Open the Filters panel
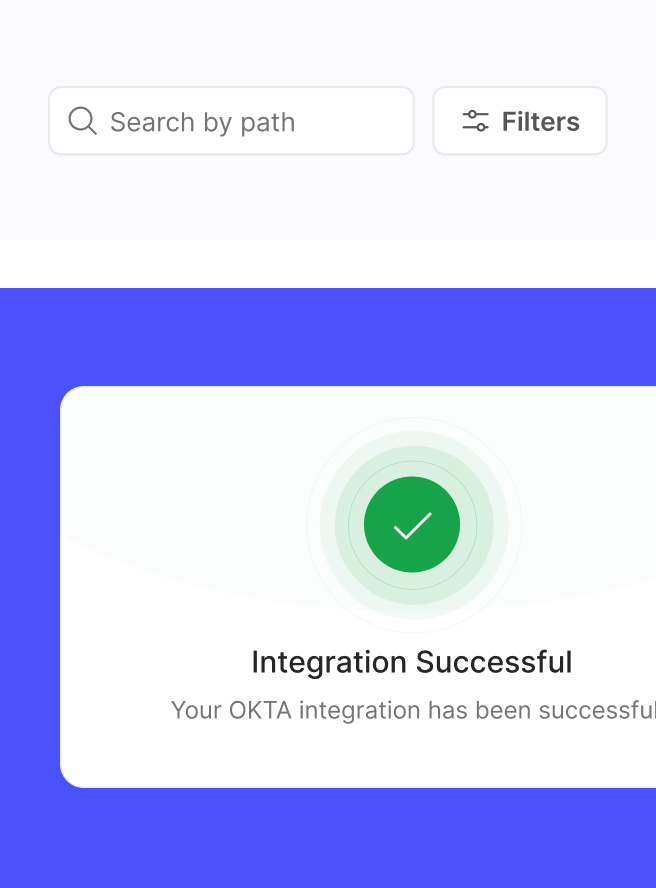 point(519,121)
